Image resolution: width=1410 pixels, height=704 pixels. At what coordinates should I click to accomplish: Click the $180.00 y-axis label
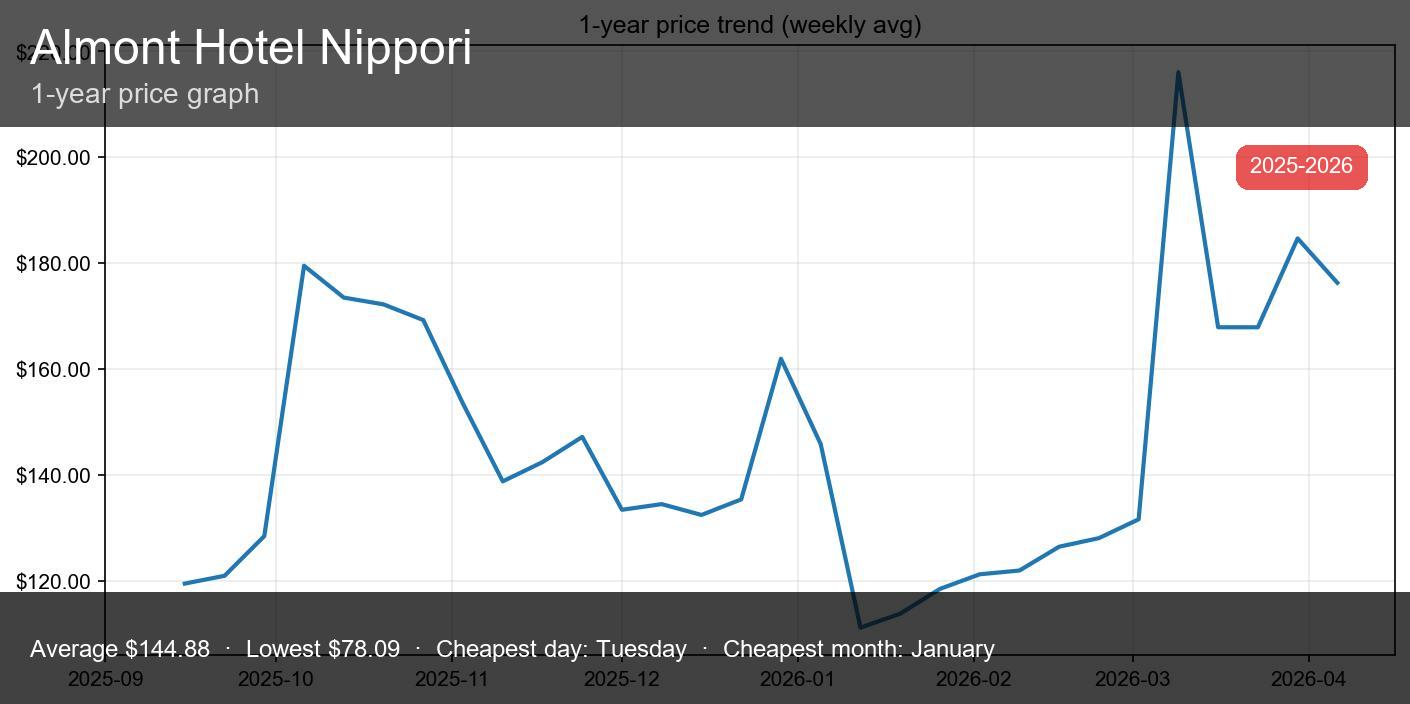click(x=53, y=264)
